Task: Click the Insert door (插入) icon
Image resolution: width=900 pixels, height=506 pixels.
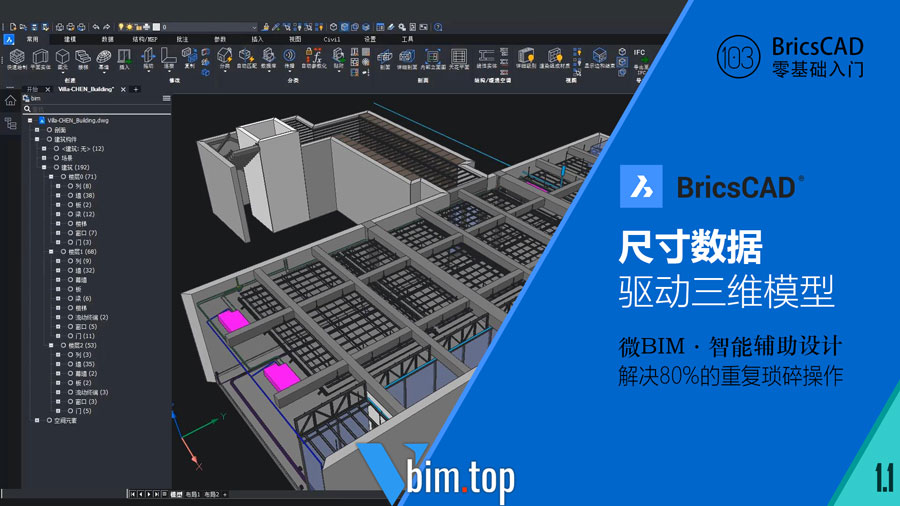Action: (124, 57)
